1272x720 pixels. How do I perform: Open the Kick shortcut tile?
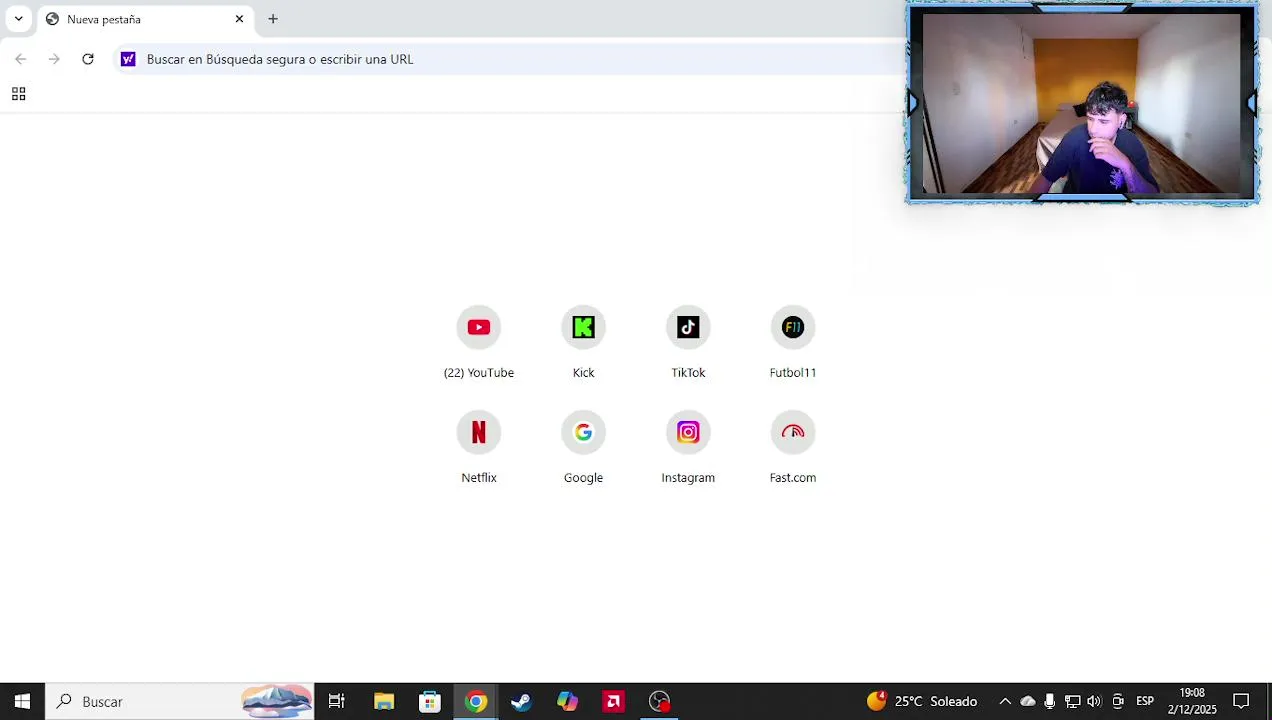pos(583,342)
